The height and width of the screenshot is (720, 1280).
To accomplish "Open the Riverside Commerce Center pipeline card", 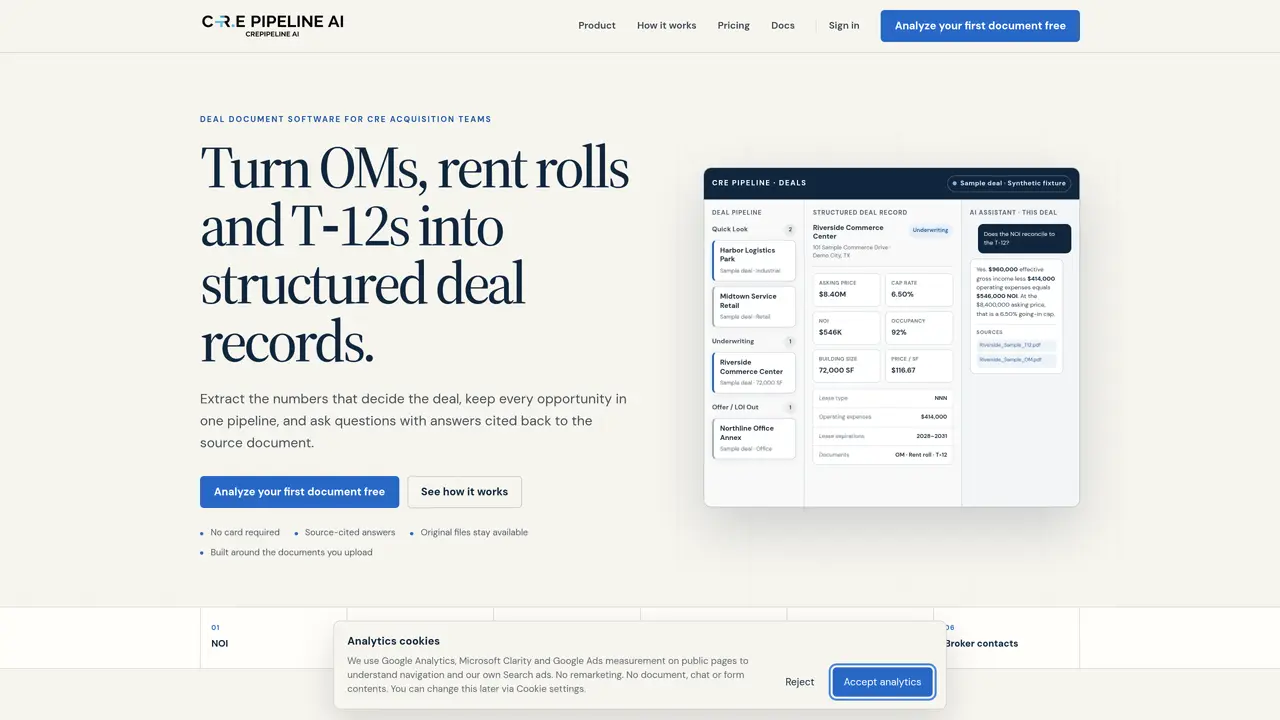I will coord(754,372).
